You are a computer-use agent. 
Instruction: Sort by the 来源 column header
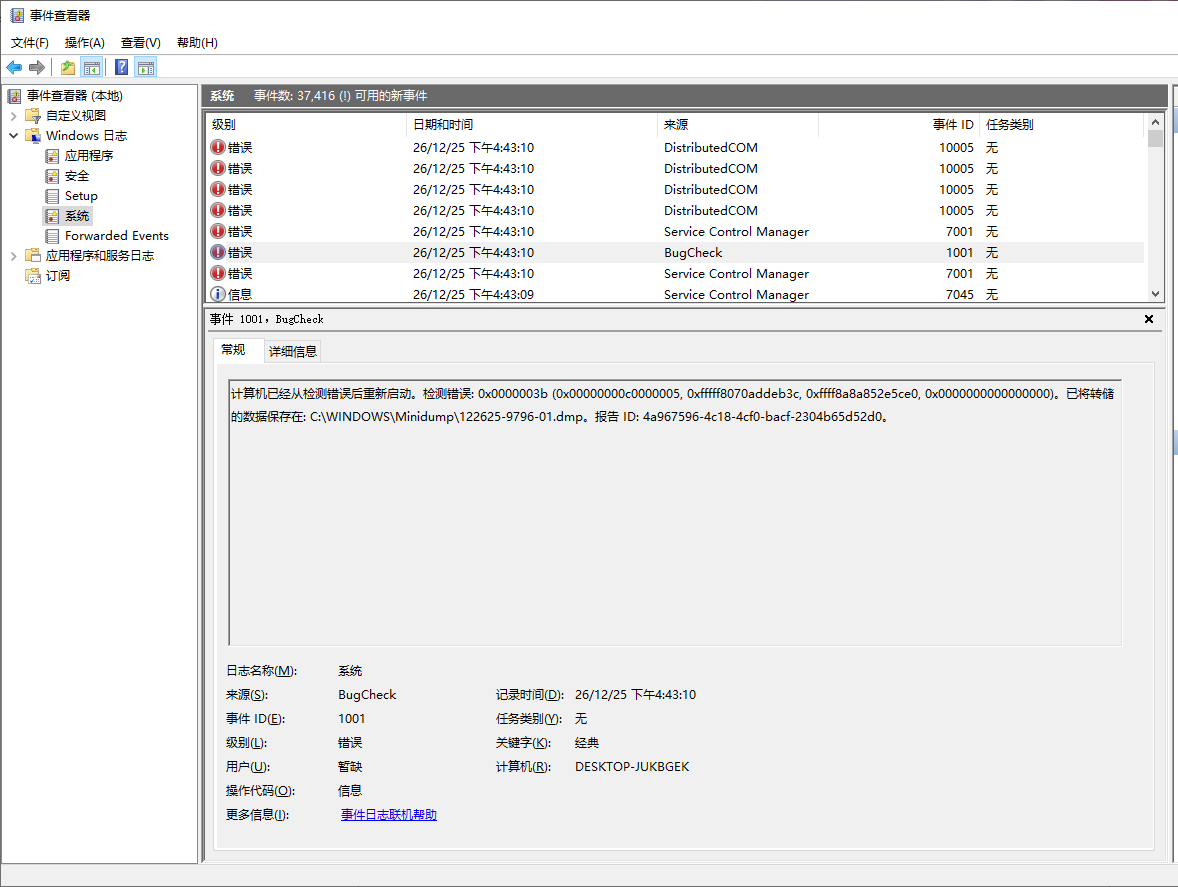(x=738, y=125)
